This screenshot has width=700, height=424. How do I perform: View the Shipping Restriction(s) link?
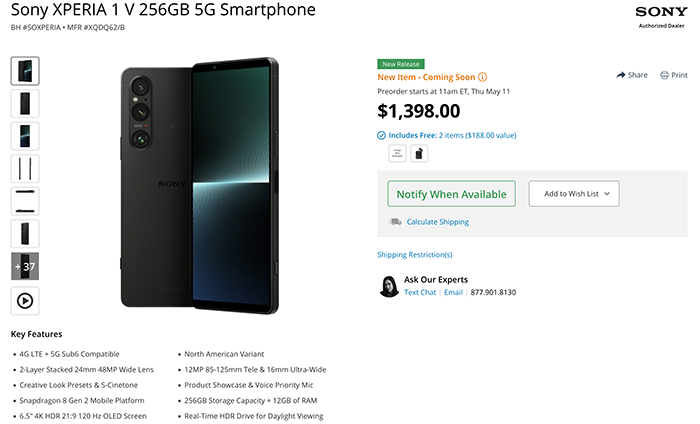[414, 254]
